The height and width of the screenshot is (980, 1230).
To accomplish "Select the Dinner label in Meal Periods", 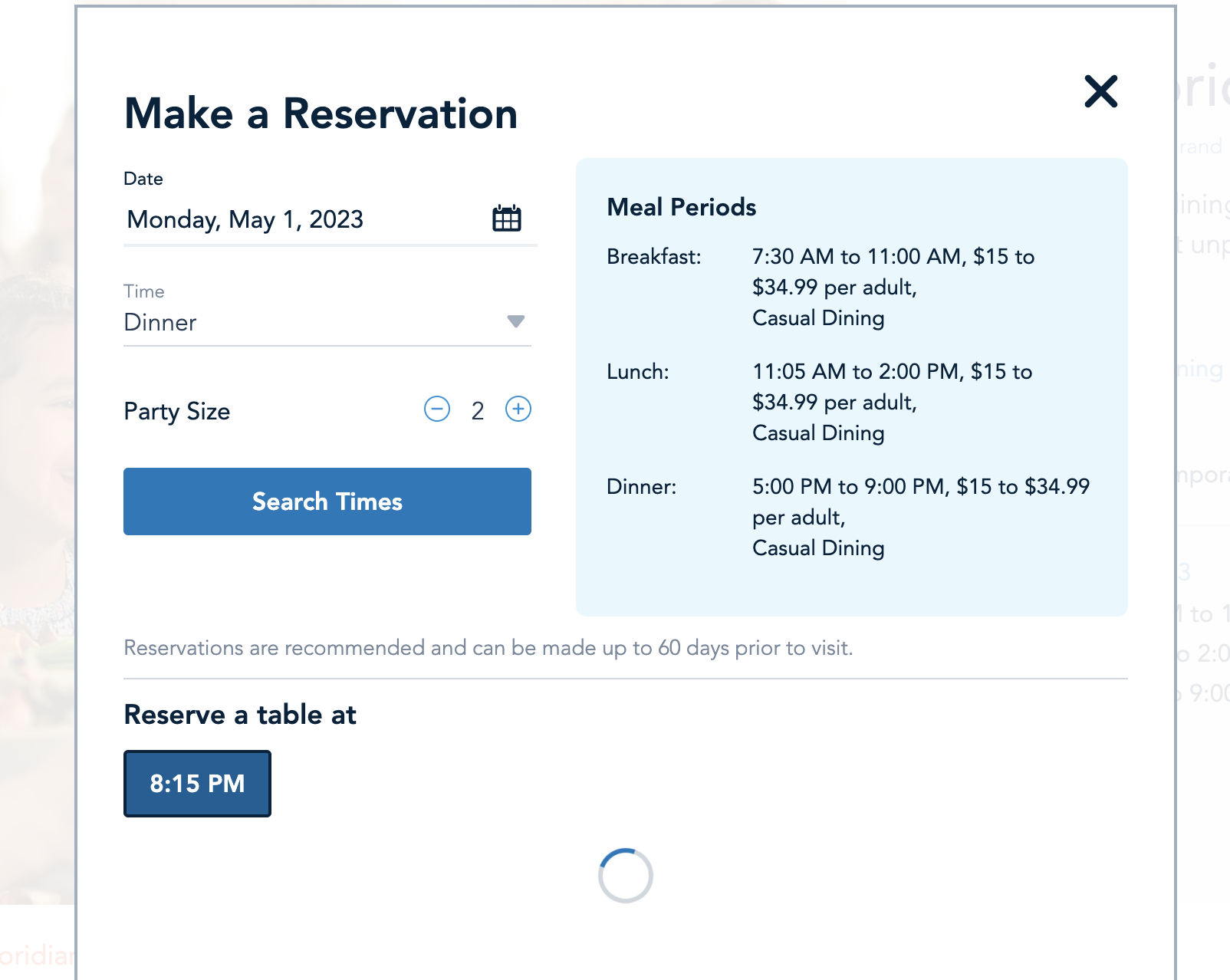I will click(641, 487).
